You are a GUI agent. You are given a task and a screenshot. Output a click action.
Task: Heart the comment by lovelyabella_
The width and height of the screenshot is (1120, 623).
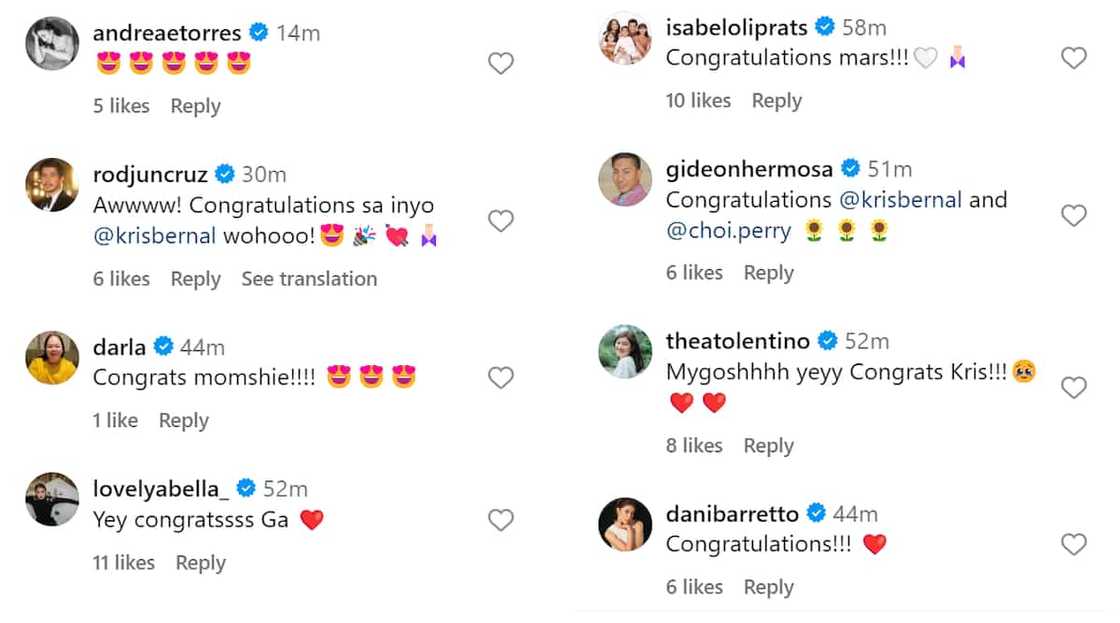pos(500,520)
